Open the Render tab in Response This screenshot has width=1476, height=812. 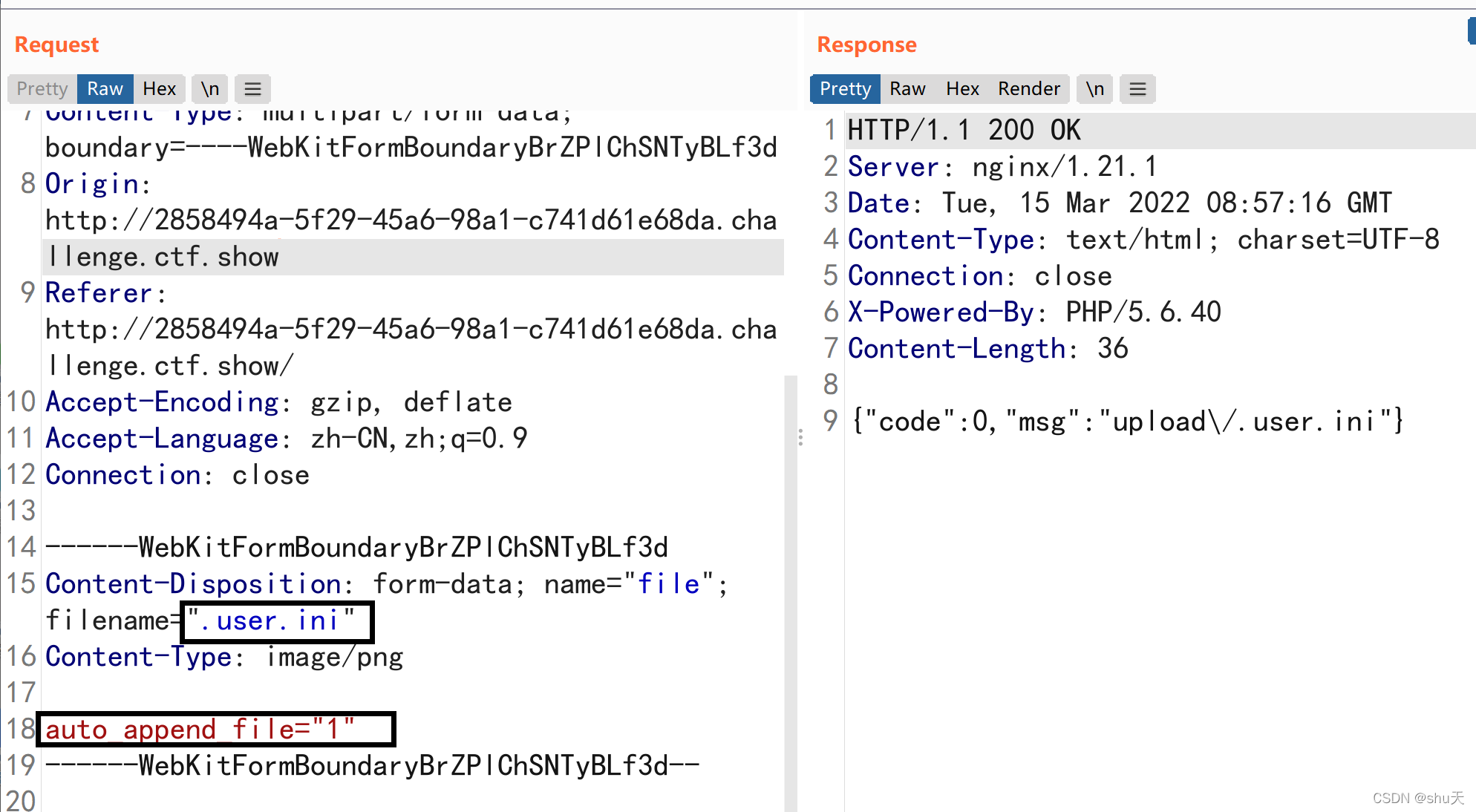(x=1028, y=89)
